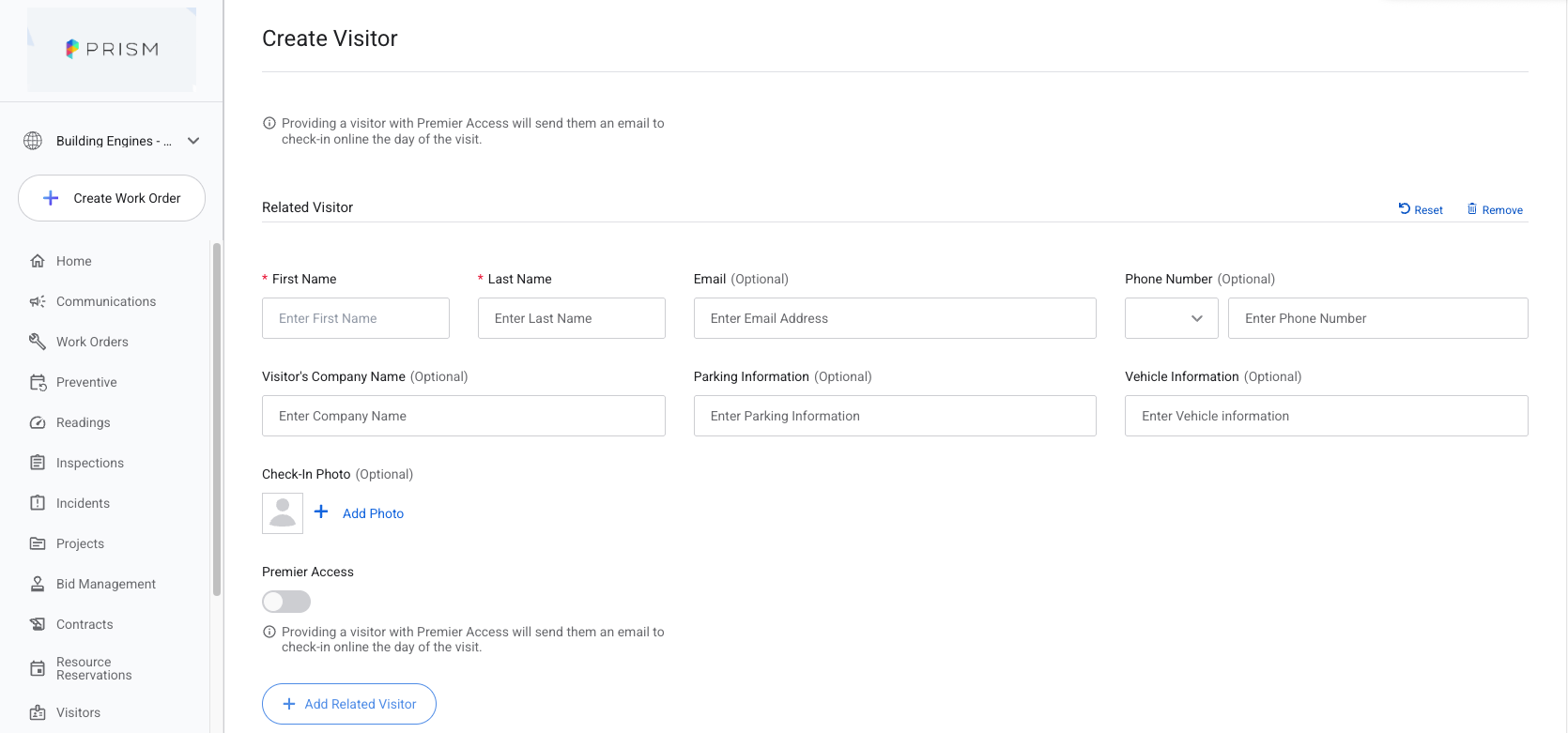Click the Home house icon
Image resolution: width=1568 pixels, height=733 pixels.
click(38, 261)
